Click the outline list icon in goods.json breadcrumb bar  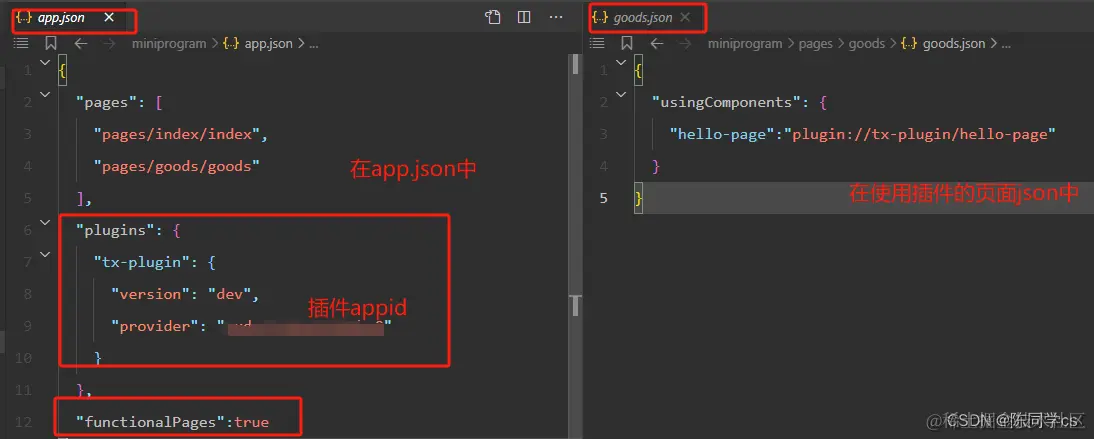pyautogui.click(x=597, y=43)
